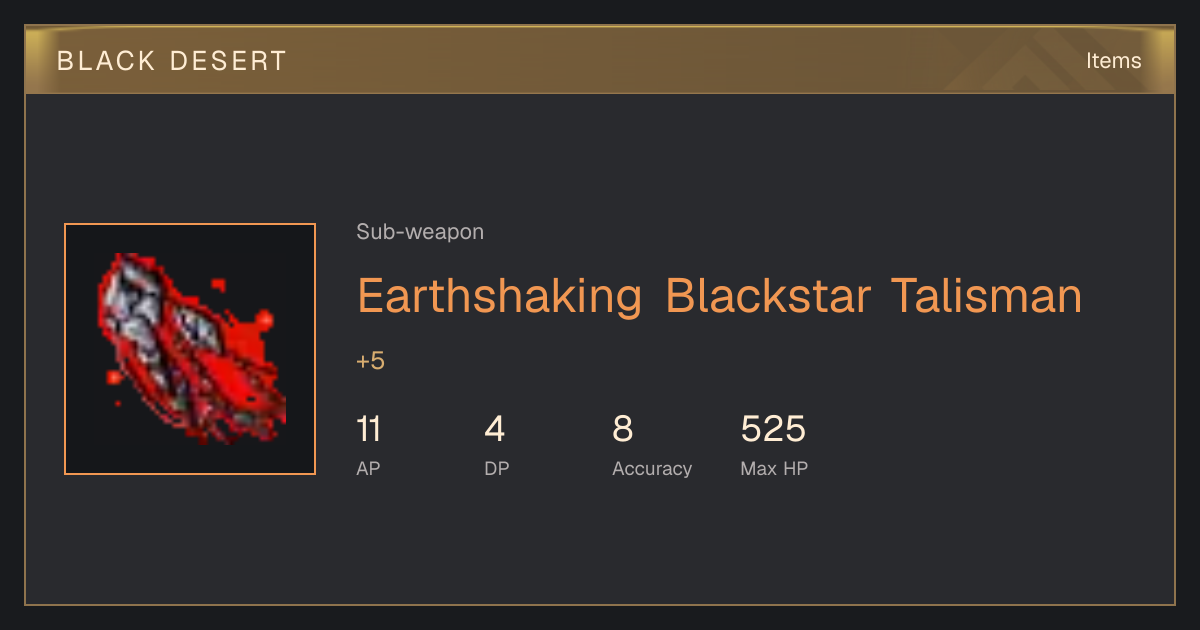Click the DP stat label
This screenshot has width=1200, height=630.
point(496,468)
